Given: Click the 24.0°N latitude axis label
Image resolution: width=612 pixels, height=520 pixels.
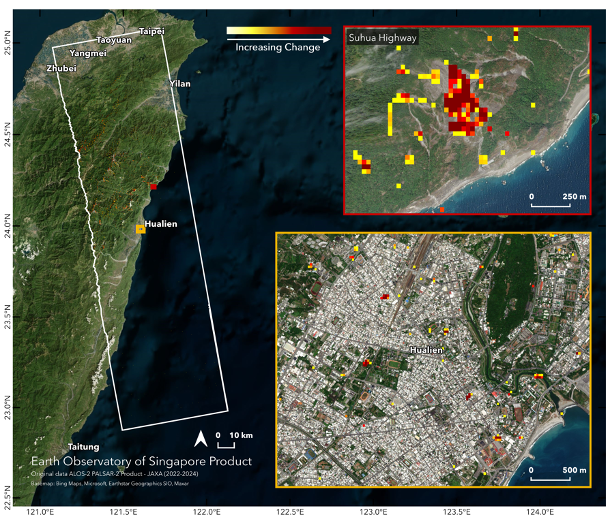Looking at the screenshot, I should (9, 227).
